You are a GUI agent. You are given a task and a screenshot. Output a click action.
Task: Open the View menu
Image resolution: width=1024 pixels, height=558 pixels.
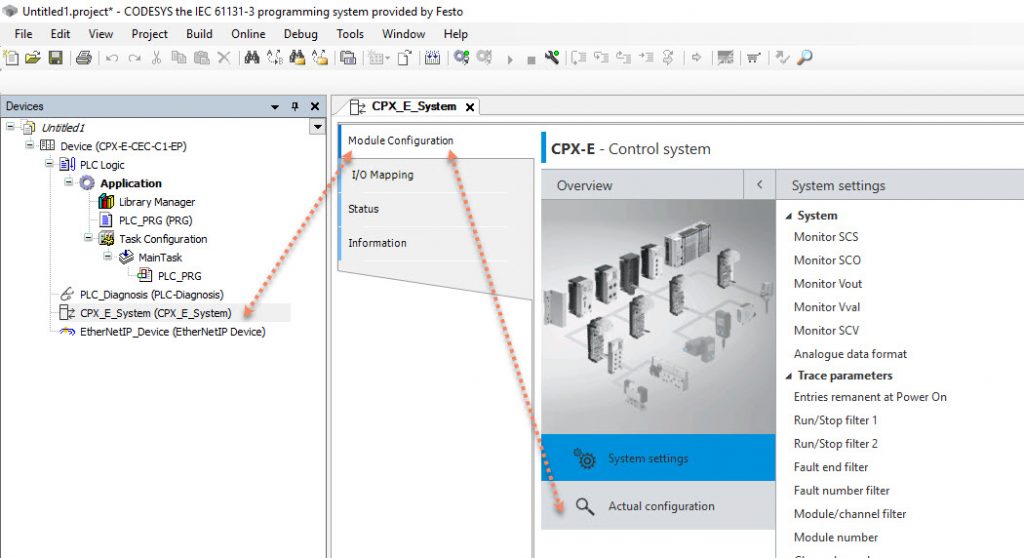[x=101, y=34]
